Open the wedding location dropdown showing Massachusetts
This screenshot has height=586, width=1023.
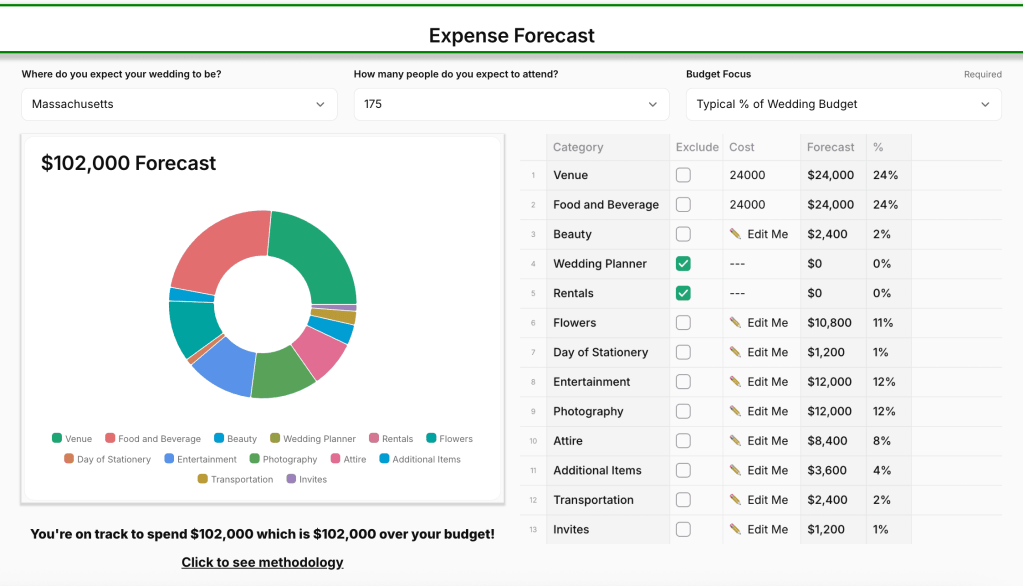(179, 104)
